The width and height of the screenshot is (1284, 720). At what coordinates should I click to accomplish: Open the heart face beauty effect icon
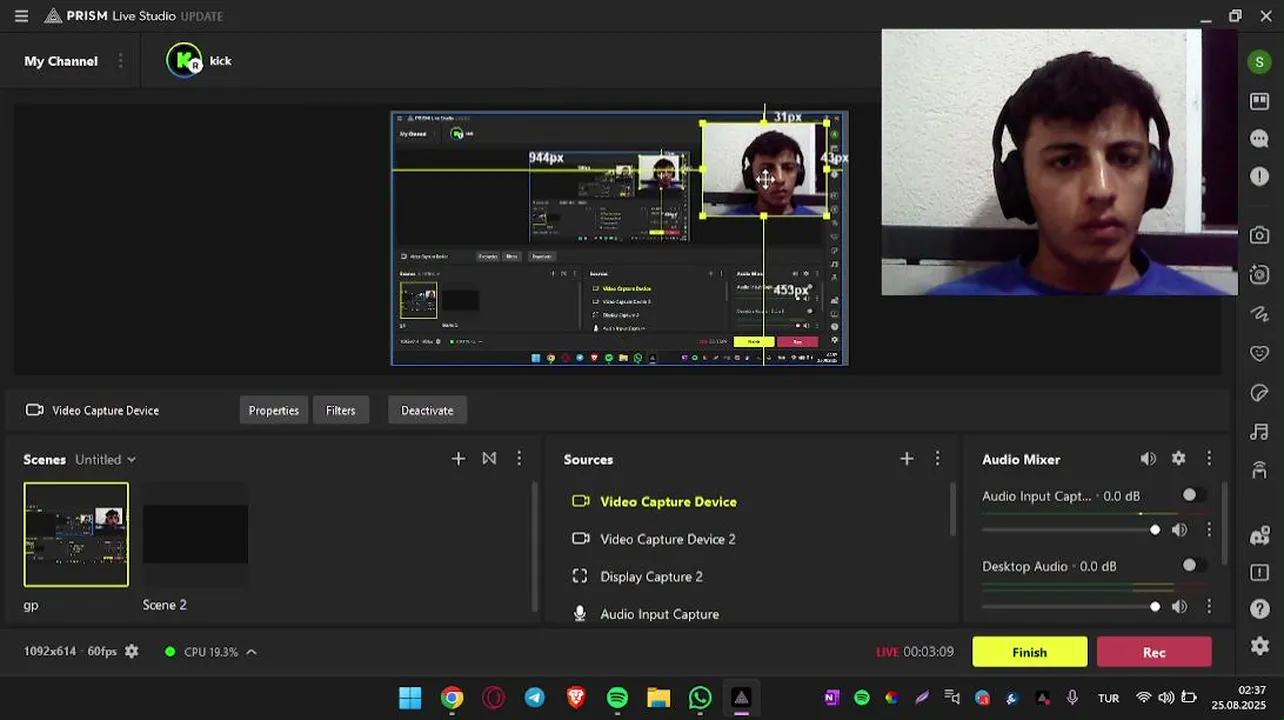(x=1259, y=353)
